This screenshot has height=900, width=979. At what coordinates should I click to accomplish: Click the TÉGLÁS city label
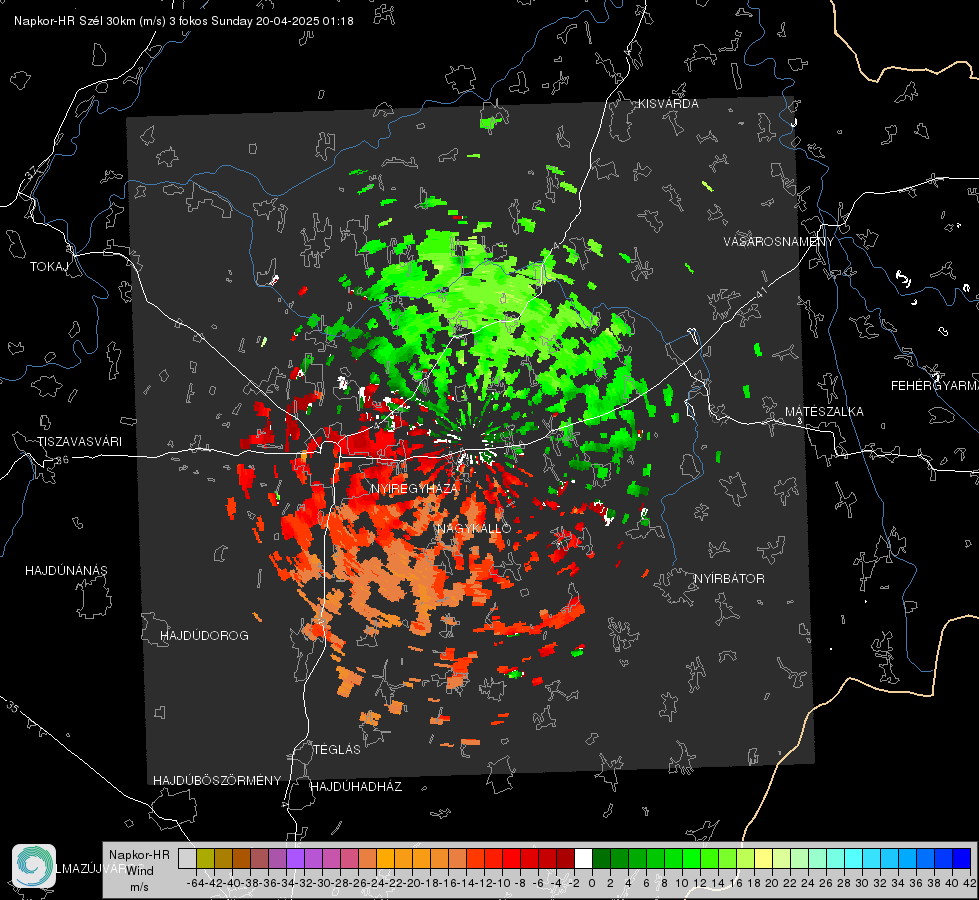[x=337, y=749]
